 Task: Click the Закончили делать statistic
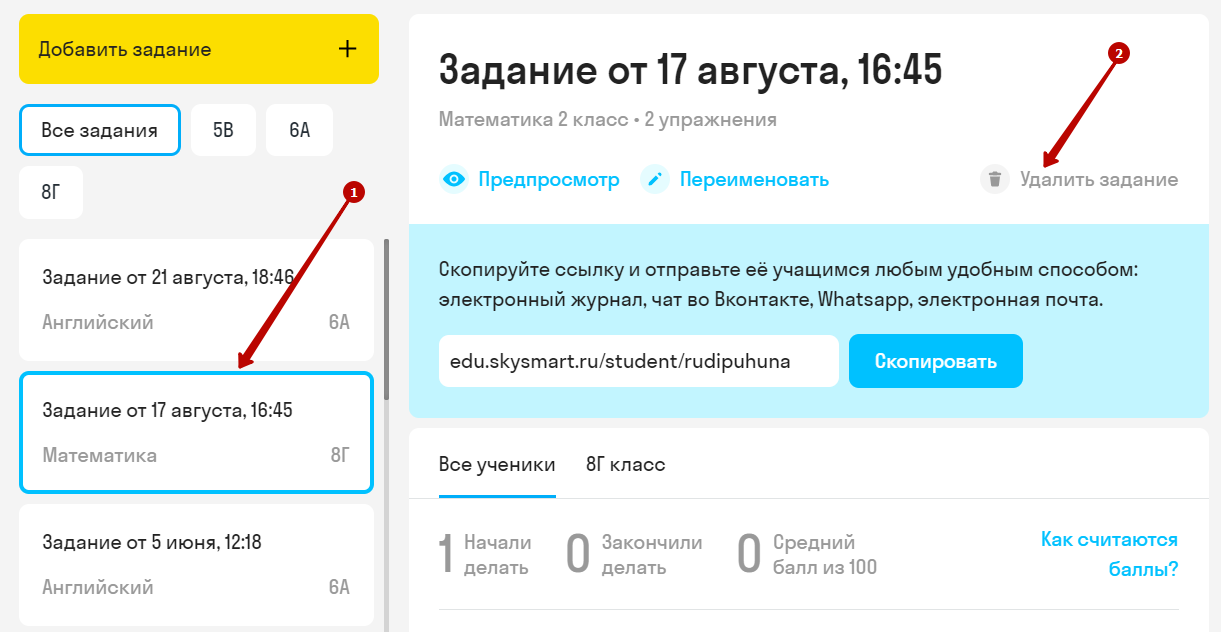tap(635, 554)
